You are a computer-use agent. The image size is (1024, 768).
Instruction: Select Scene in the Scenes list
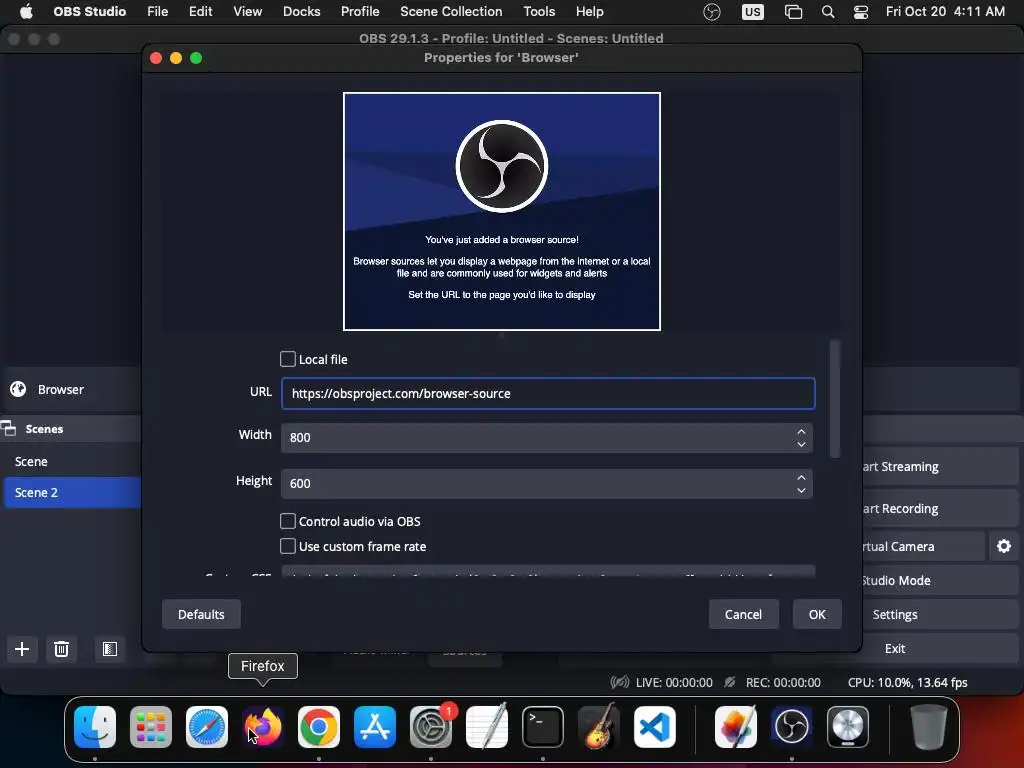tap(71, 461)
